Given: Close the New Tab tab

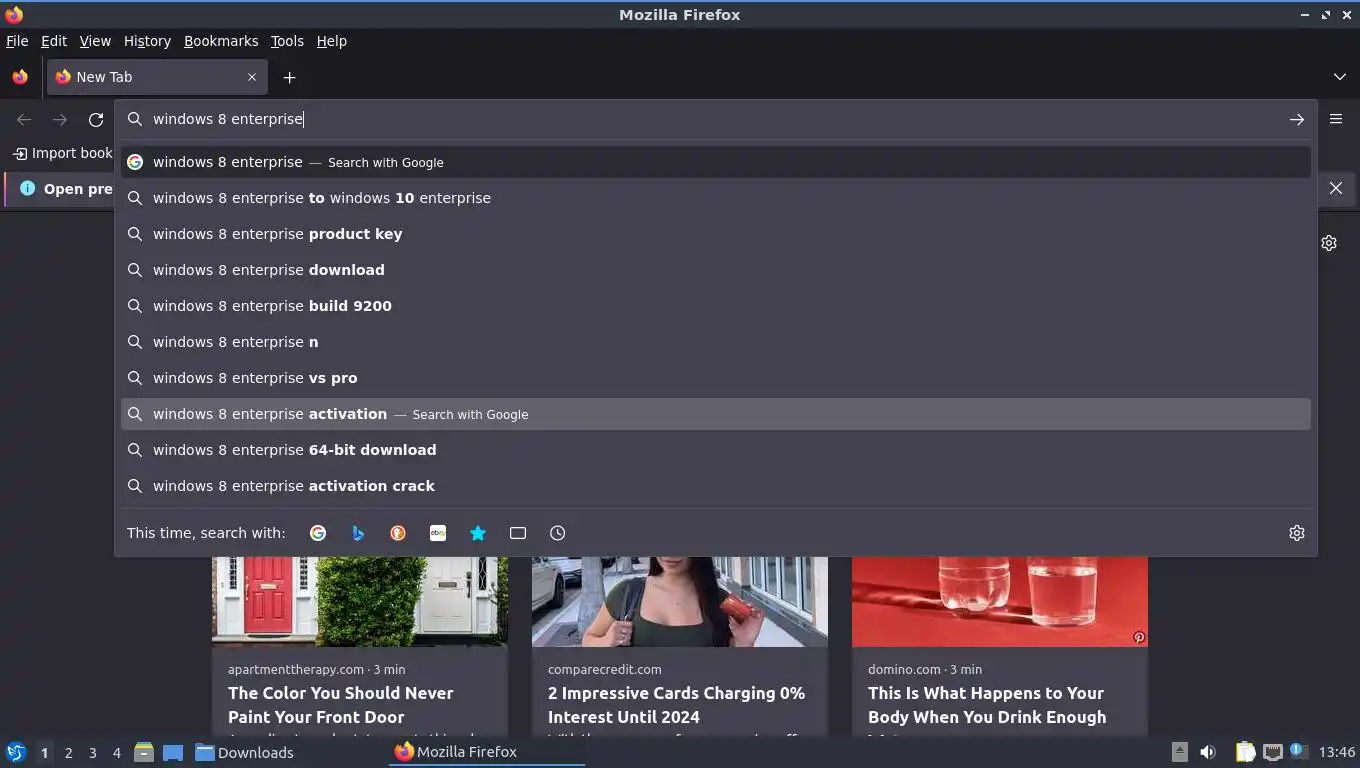Looking at the screenshot, I should 252,77.
